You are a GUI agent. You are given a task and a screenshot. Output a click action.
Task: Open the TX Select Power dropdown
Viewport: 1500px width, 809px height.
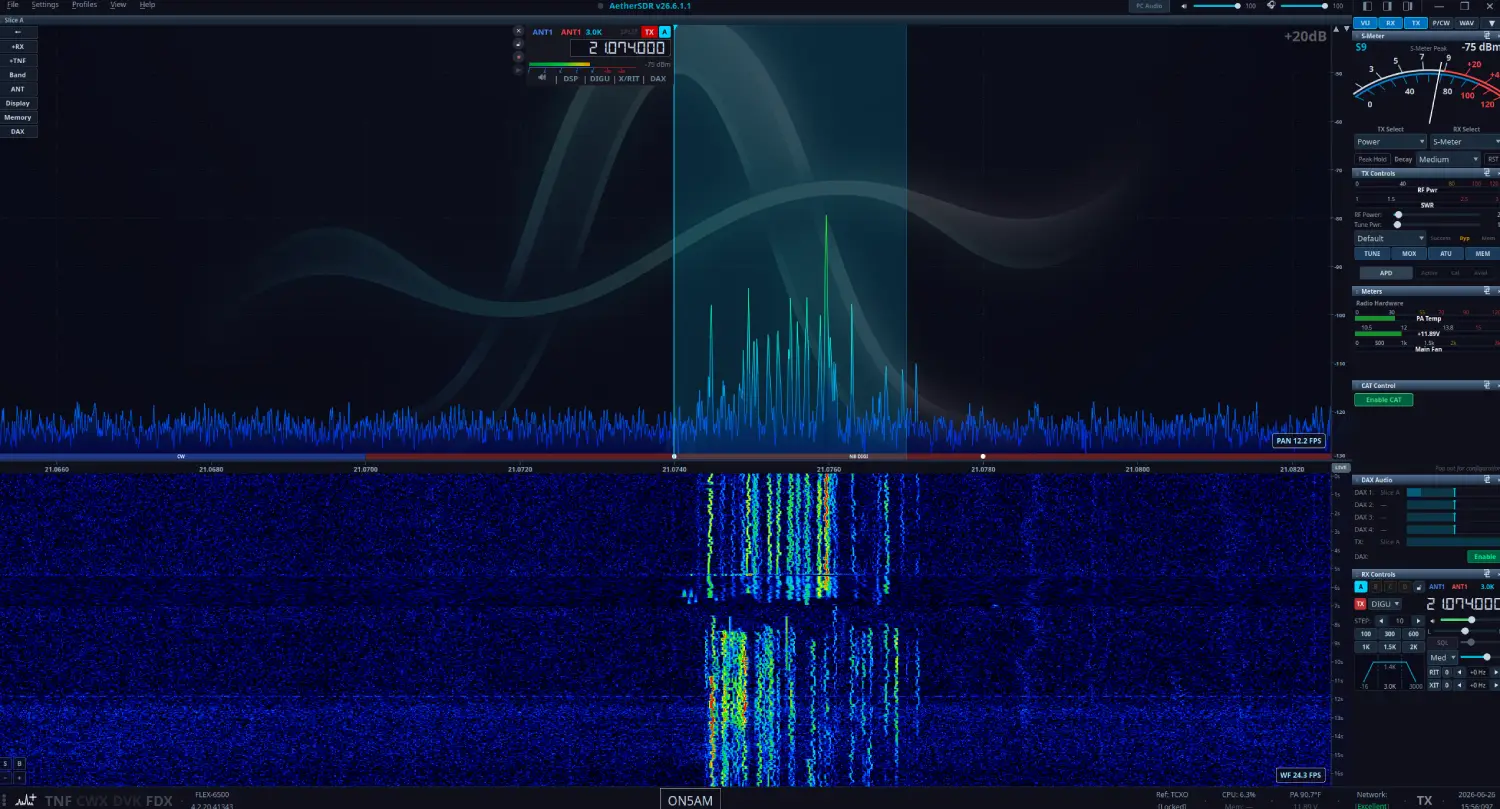(1390, 142)
